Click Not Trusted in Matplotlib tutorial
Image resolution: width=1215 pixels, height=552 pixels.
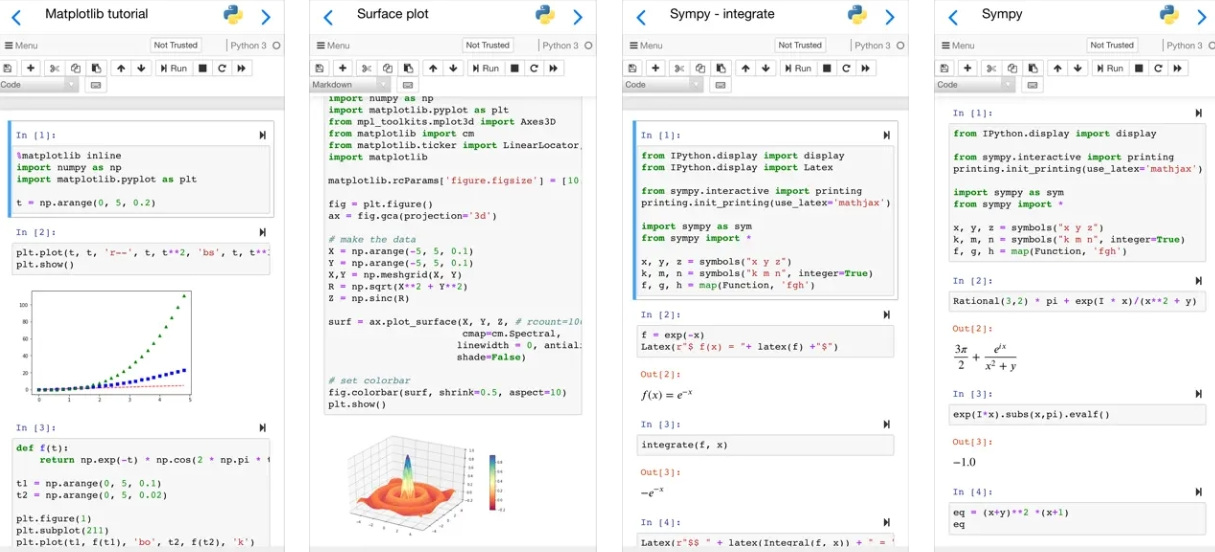(176, 45)
